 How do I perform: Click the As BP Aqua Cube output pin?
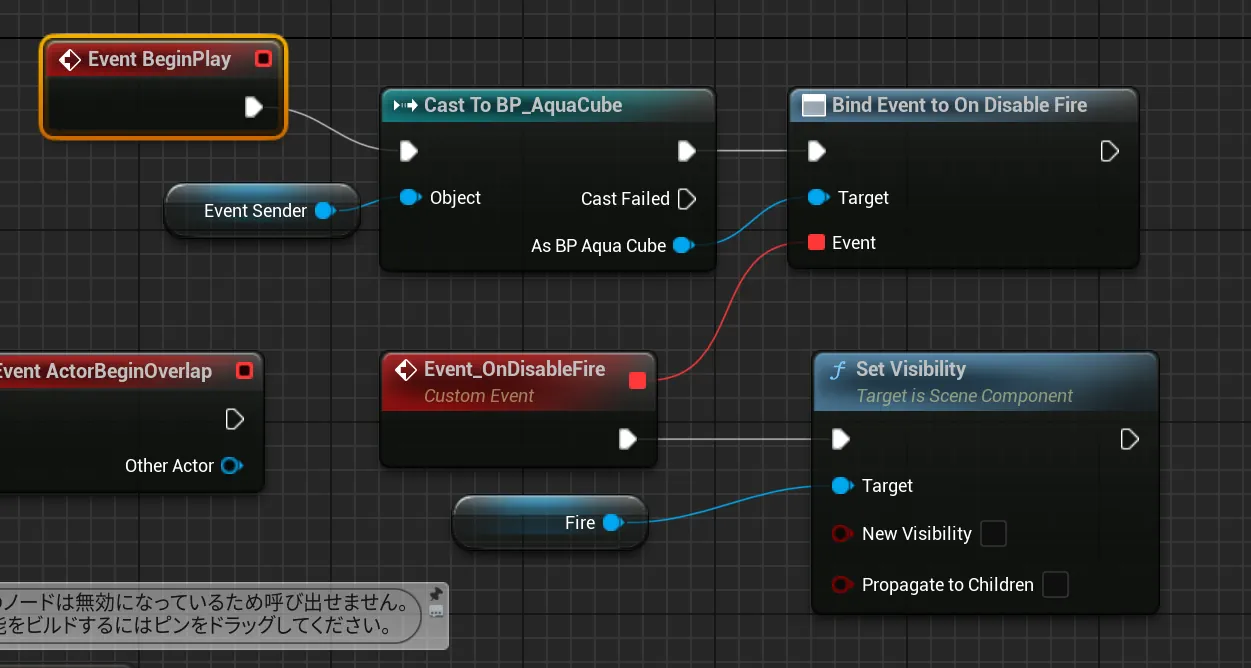(x=683, y=245)
